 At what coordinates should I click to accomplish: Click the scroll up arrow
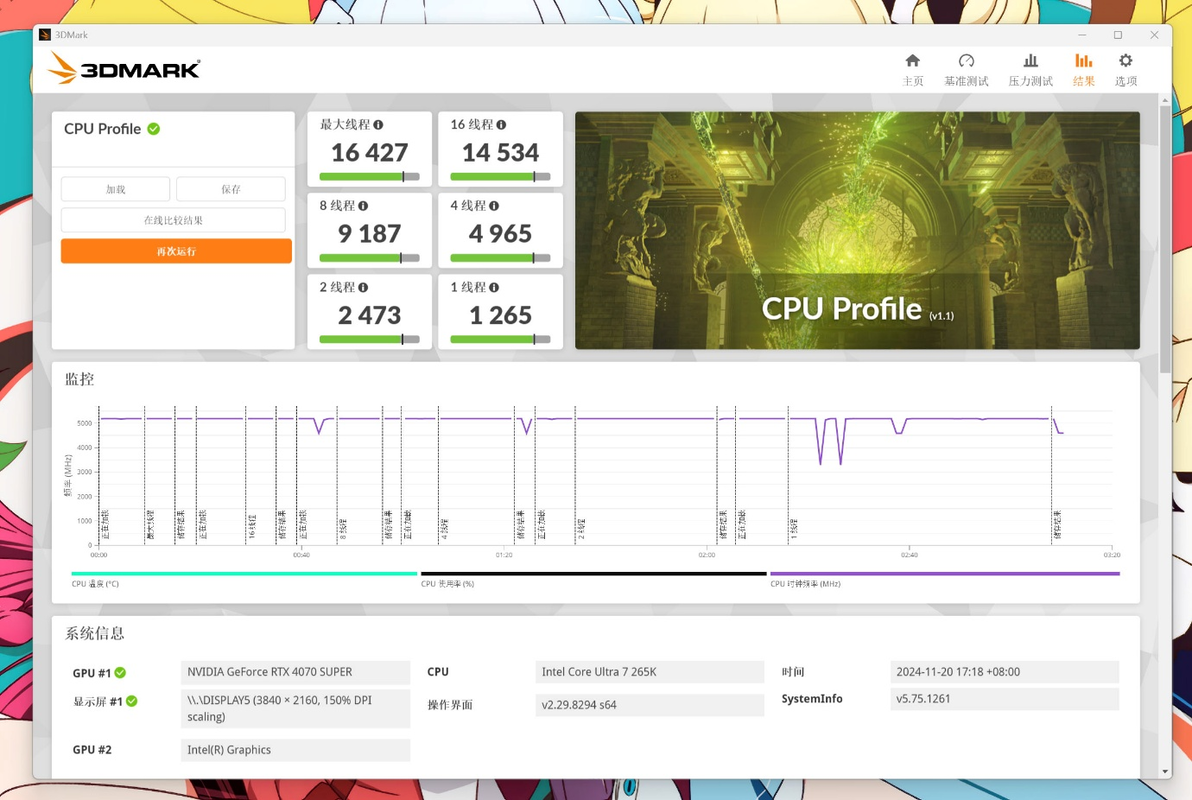tap(1165, 100)
